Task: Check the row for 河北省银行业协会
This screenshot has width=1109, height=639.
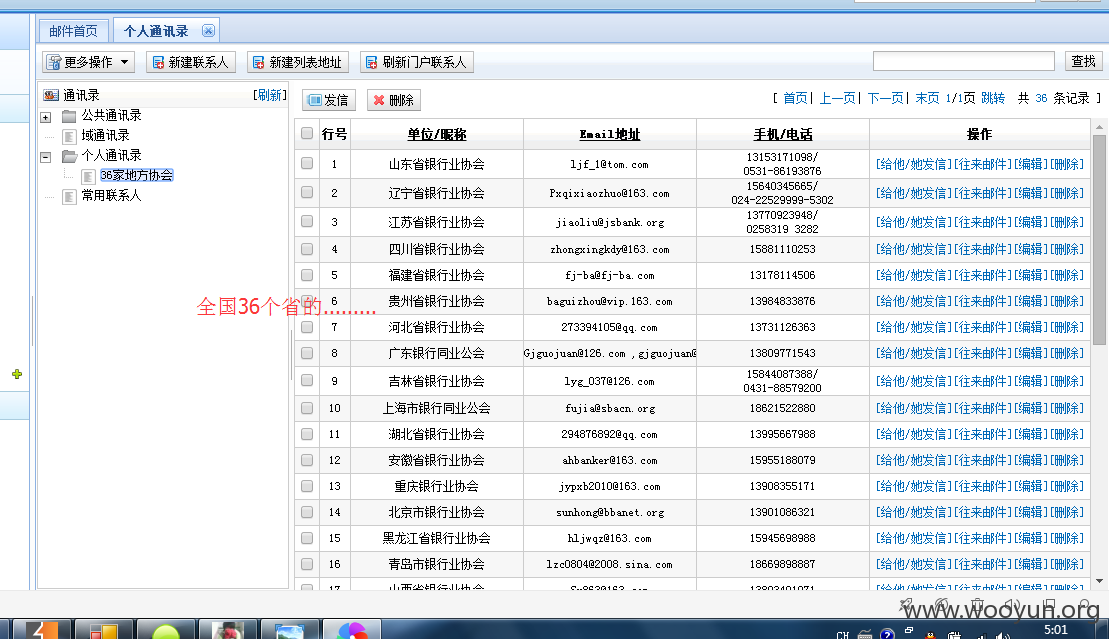Action: tap(307, 327)
